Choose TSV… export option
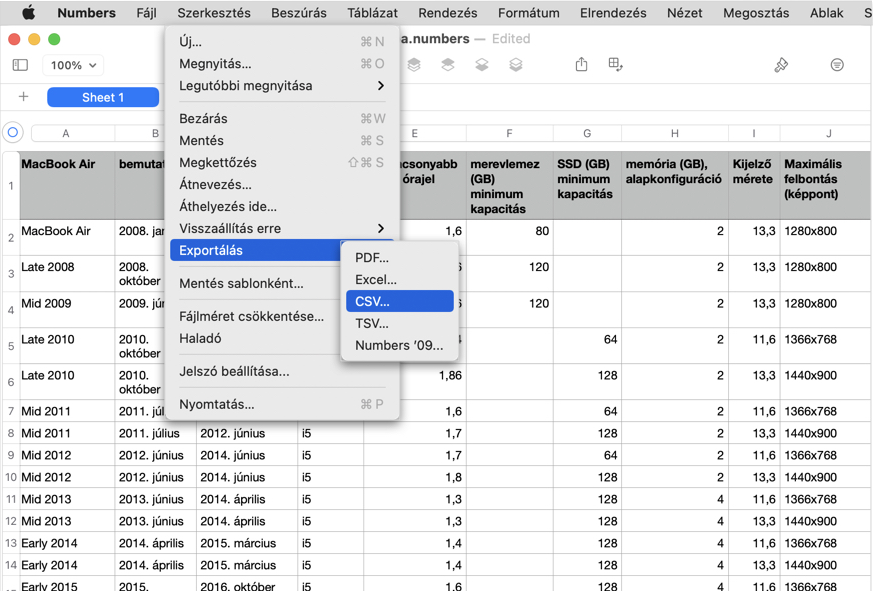873x591 pixels. coord(400,323)
